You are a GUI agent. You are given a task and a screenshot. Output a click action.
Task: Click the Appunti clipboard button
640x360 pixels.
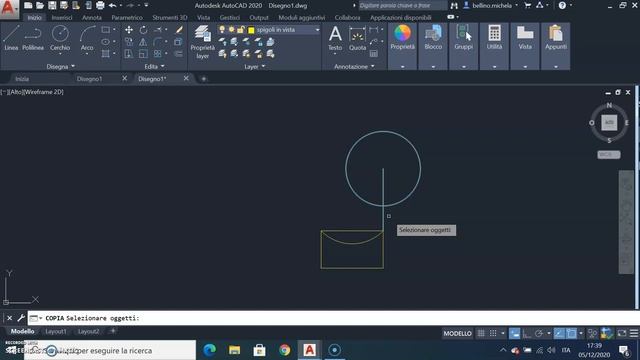pos(556,38)
